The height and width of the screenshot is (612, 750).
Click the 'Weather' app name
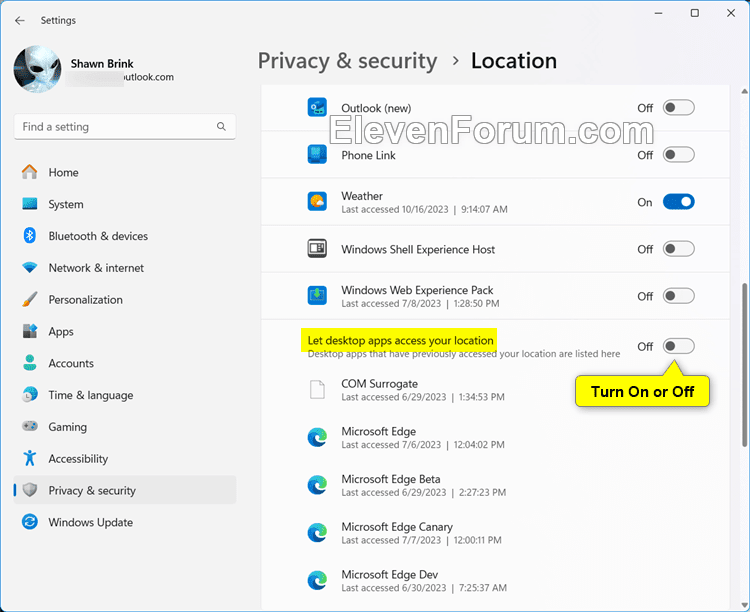tap(362, 196)
